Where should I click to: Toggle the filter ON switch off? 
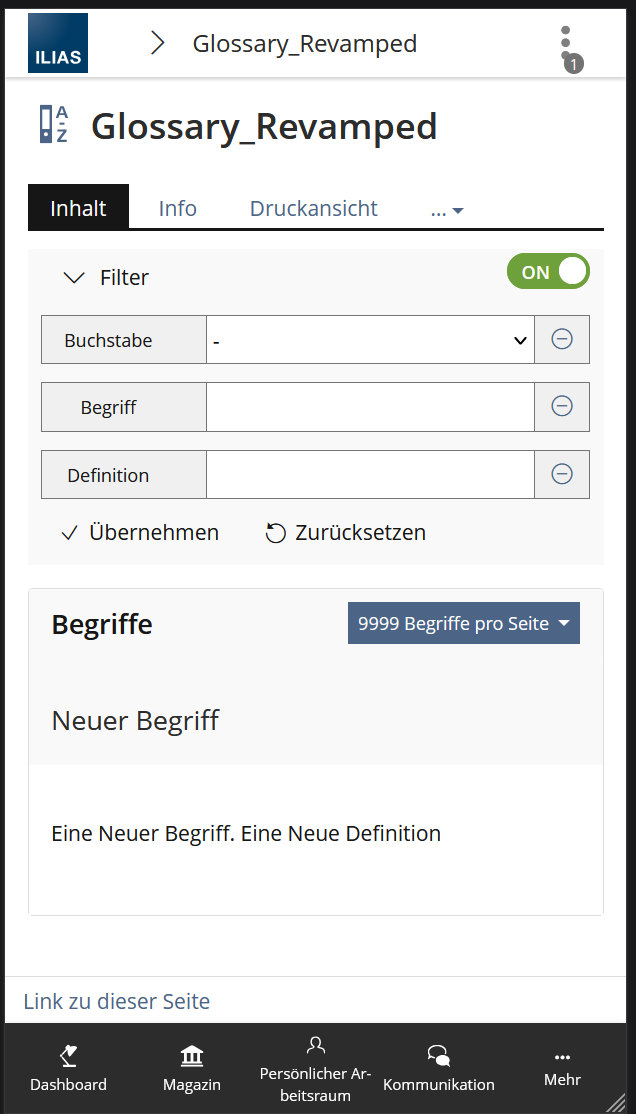[548, 272]
